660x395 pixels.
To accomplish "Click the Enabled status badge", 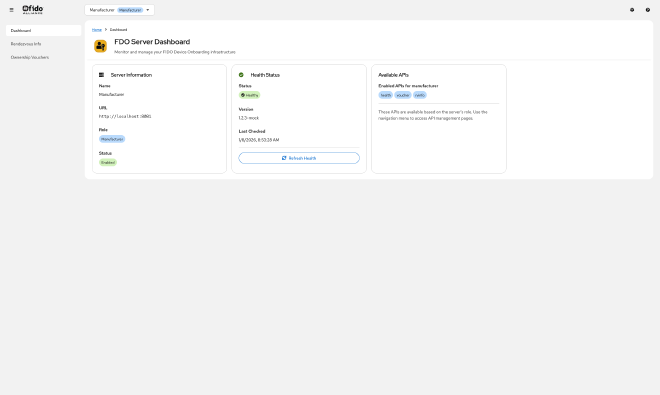I will [108, 163].
